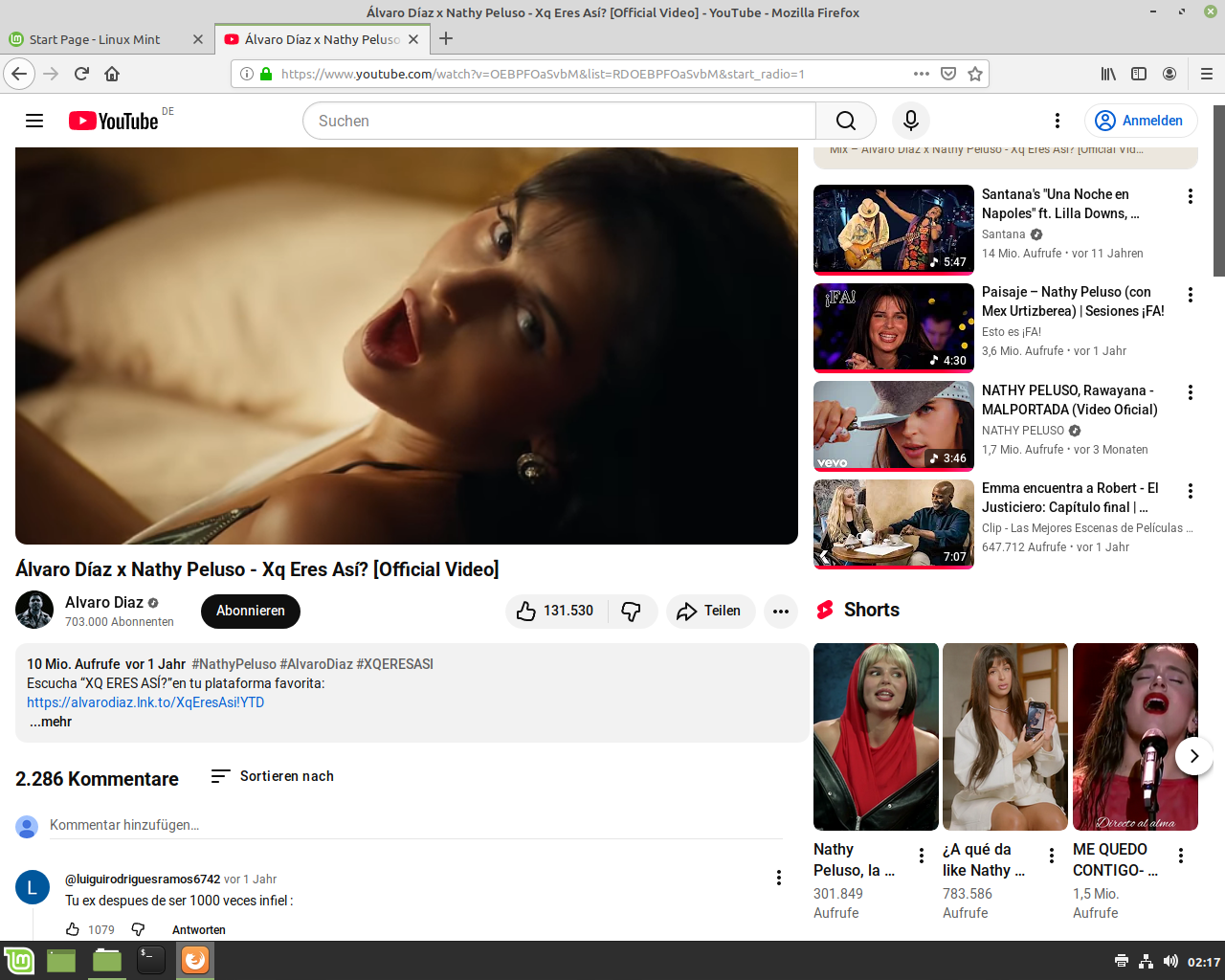Click Kommentar hinzufügen field
Viewport: 1225px width, 980px height.
[x=416, y=825]
